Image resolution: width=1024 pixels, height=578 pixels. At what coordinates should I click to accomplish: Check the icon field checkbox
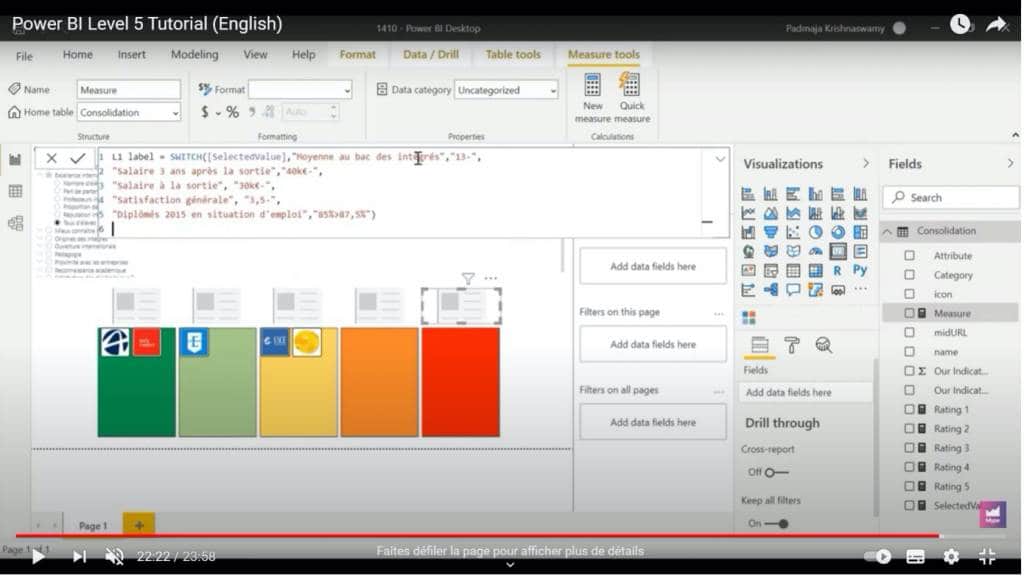pos(909,295)
